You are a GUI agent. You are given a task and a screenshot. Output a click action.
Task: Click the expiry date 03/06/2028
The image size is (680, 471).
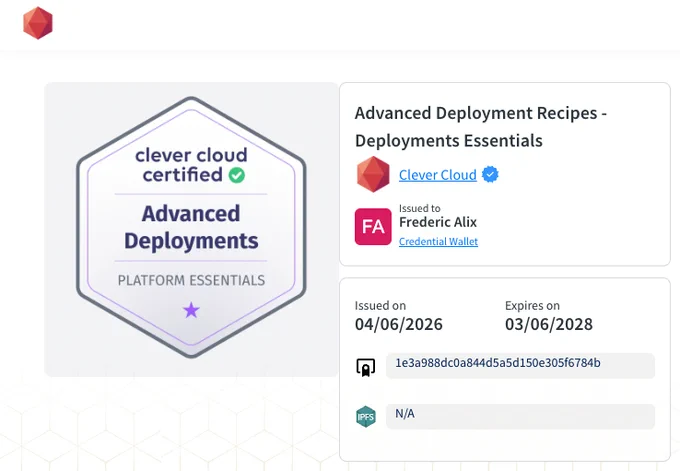[549, 324]
